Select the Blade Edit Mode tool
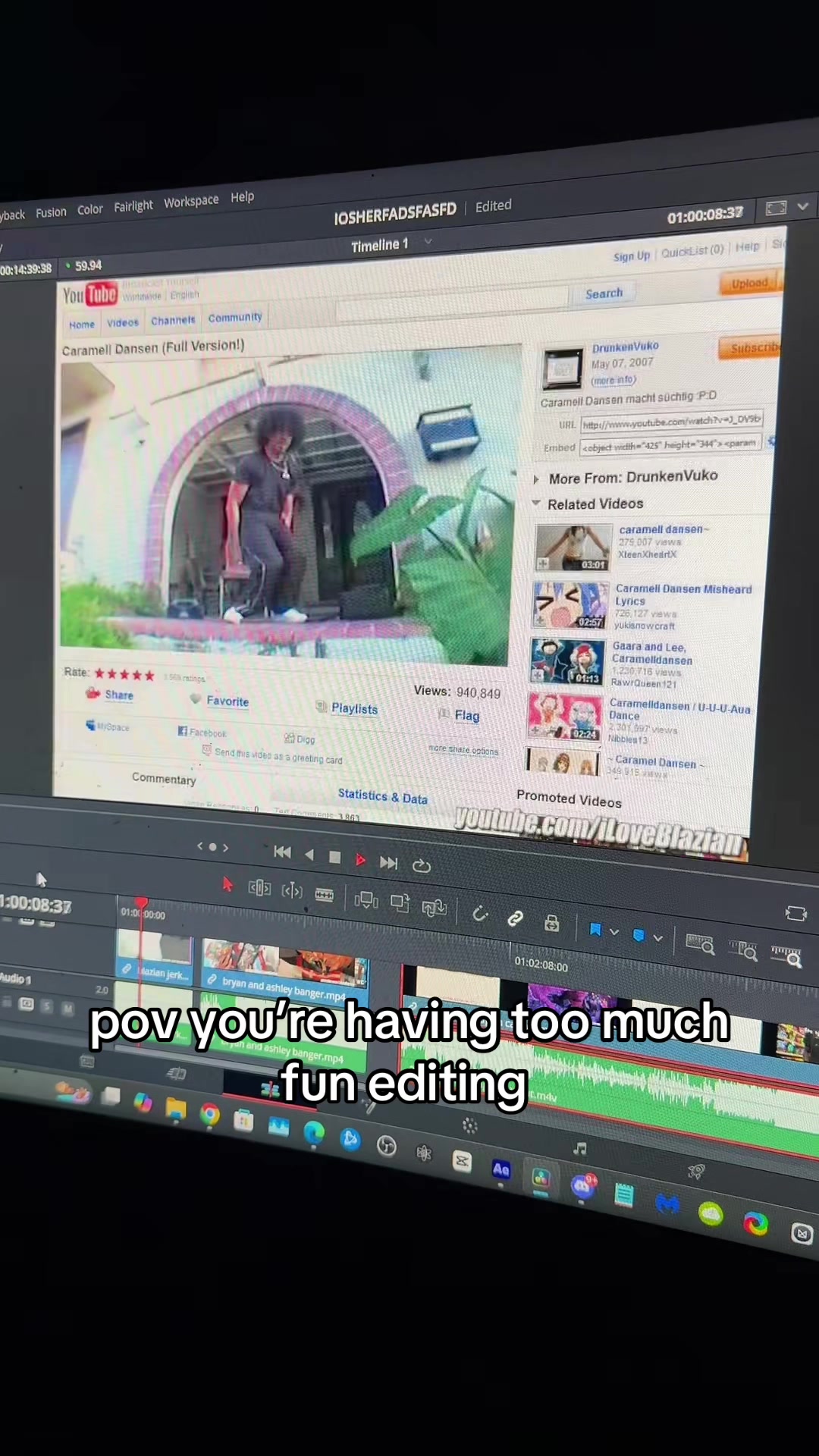 click(x=325, y=895)
